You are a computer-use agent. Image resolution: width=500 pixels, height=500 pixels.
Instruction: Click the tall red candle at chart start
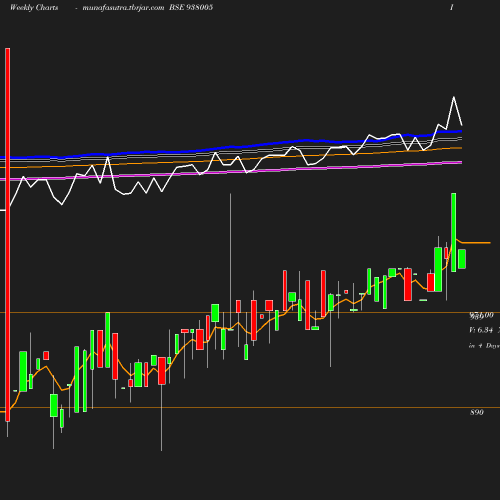point(8,235)
